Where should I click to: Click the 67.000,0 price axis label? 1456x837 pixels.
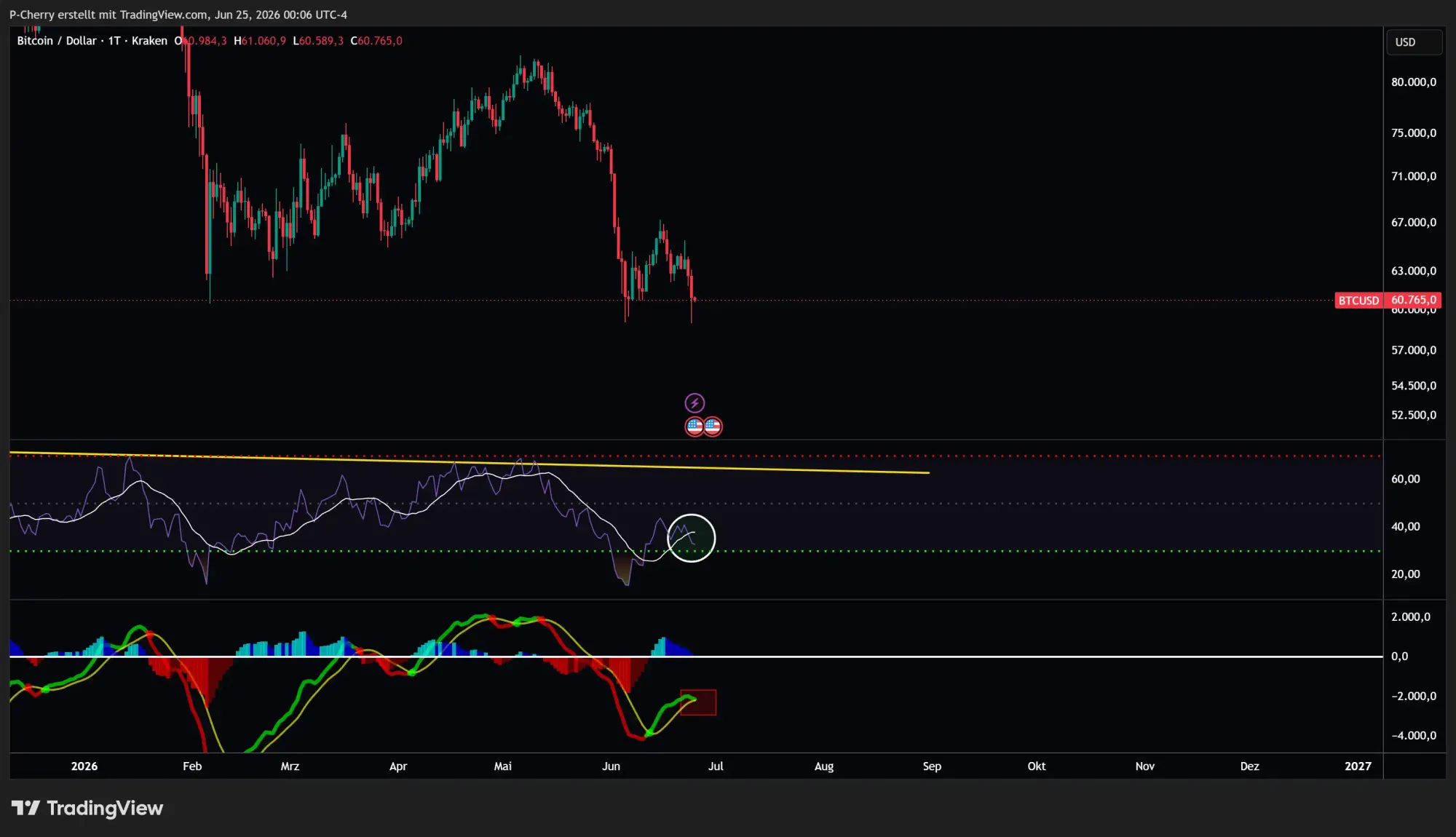point(1414,223)
